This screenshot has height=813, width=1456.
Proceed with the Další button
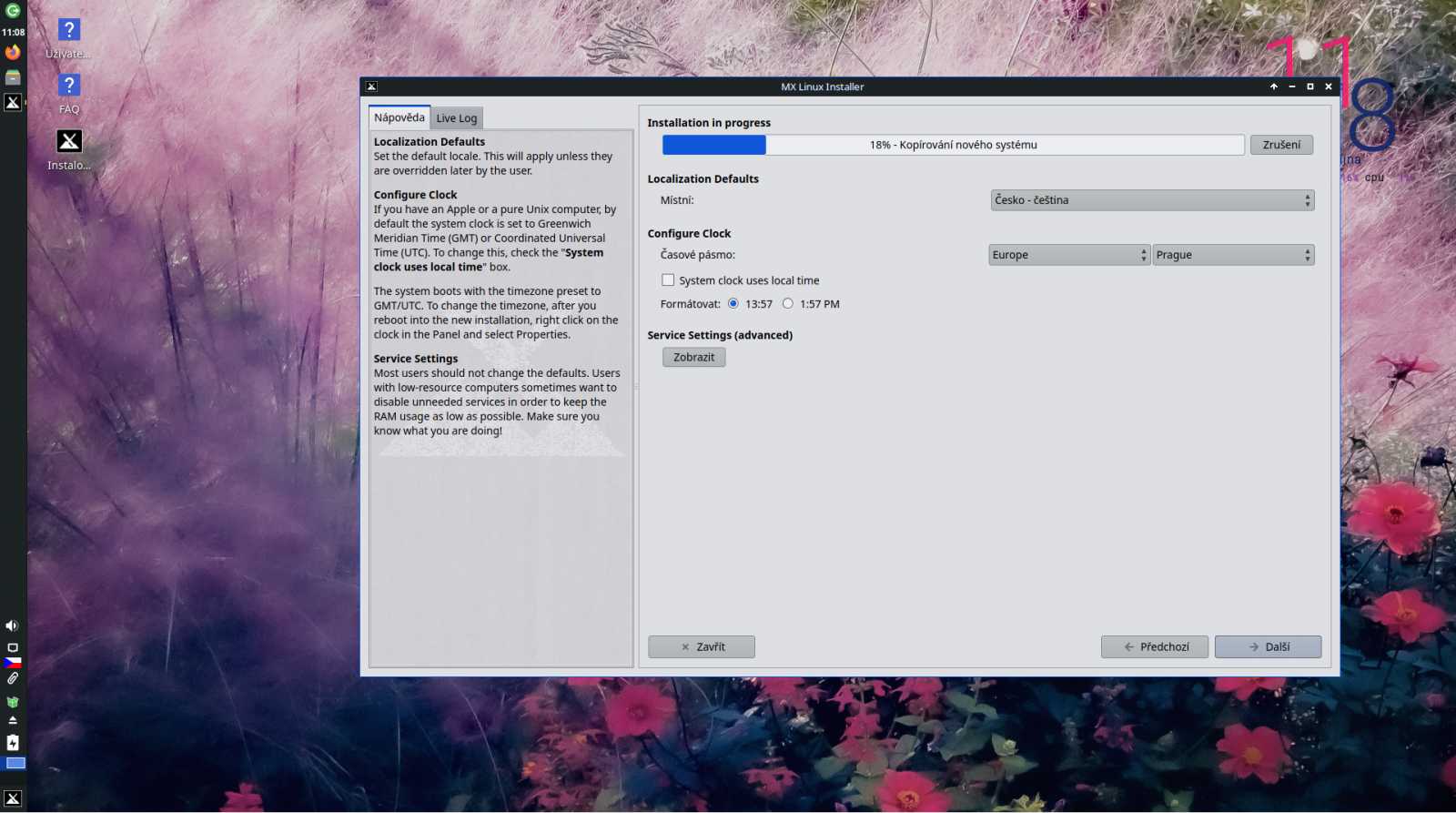(x=1268, y=646)
